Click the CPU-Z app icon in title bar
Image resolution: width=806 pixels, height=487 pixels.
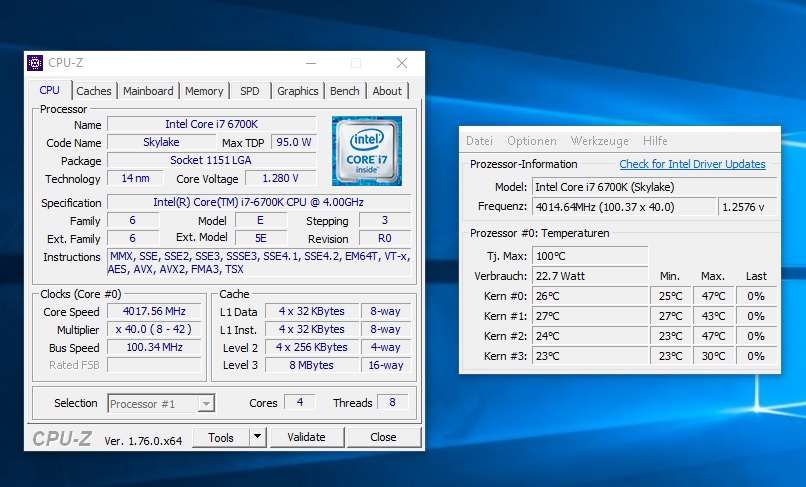point(35,63)
